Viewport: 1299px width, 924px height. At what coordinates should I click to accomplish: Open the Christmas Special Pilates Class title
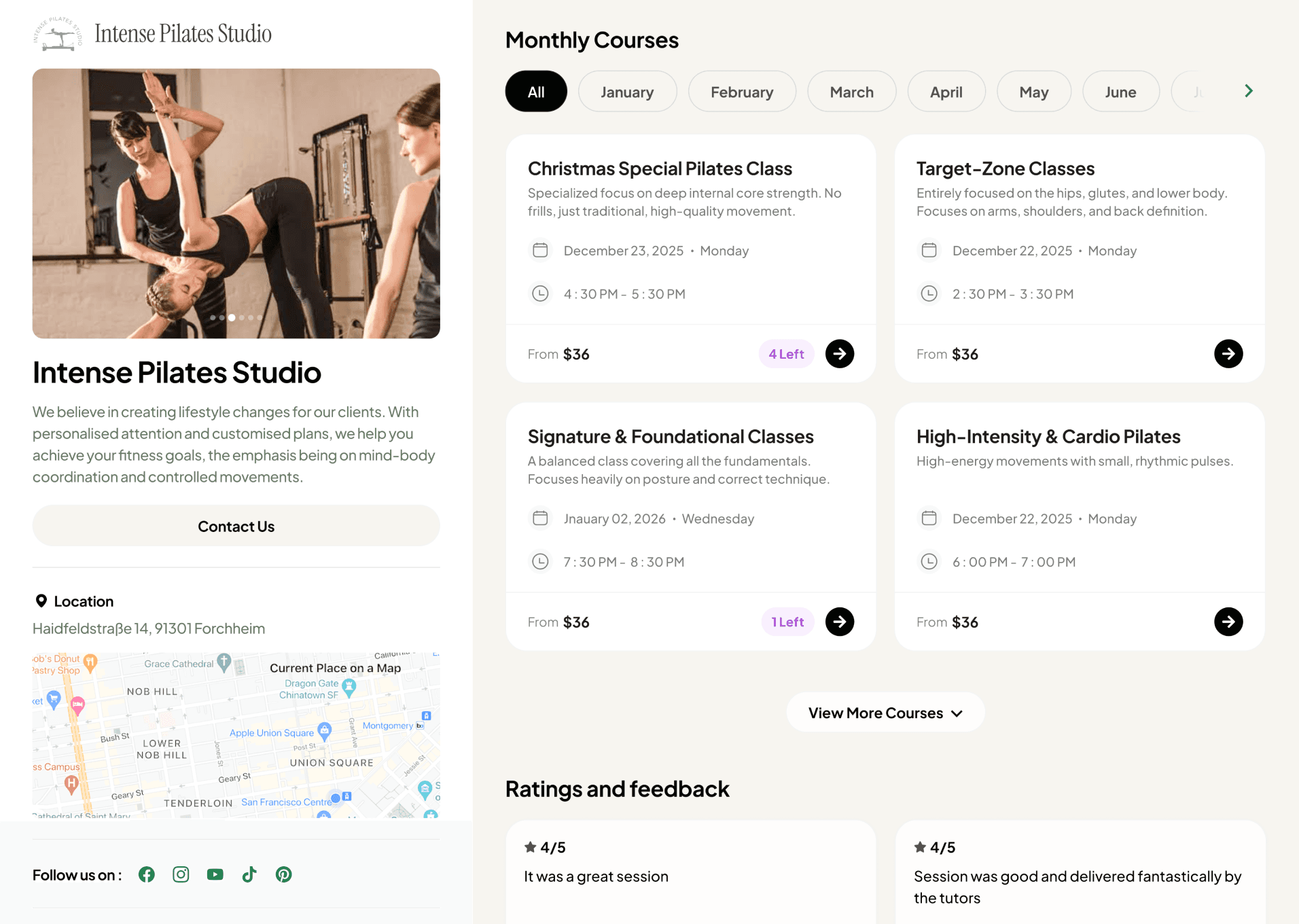pyautogui.click(x=660, y=168)
